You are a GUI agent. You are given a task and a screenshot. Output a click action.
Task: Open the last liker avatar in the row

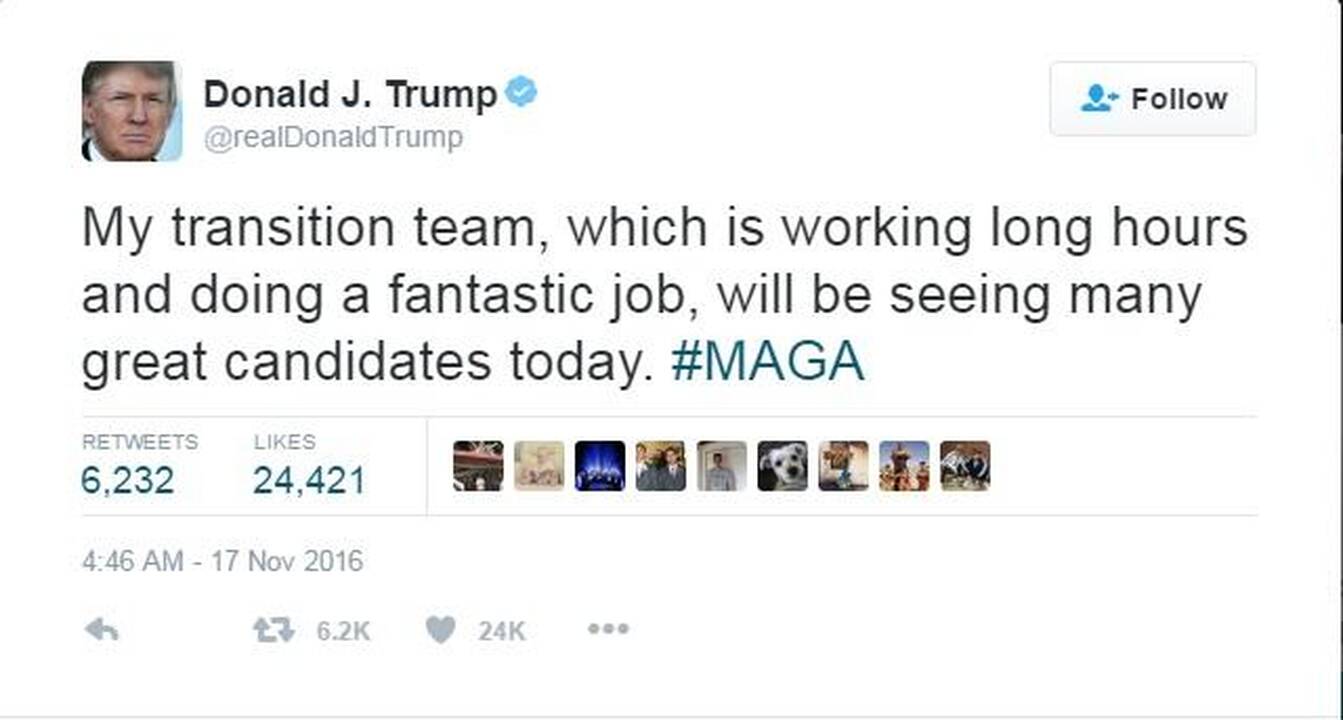[x=965, y=466]
